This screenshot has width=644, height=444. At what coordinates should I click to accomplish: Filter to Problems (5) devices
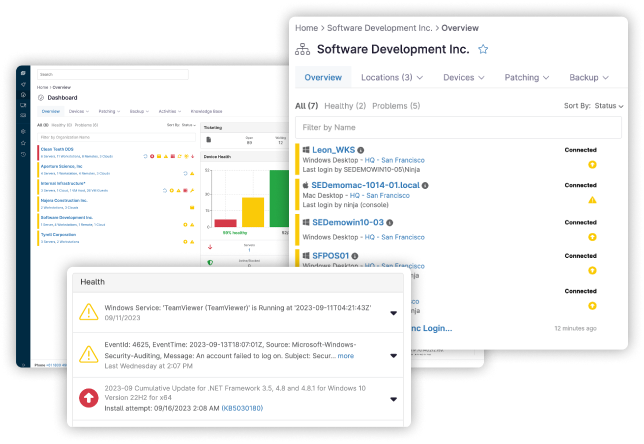click(x=396, y=106)
